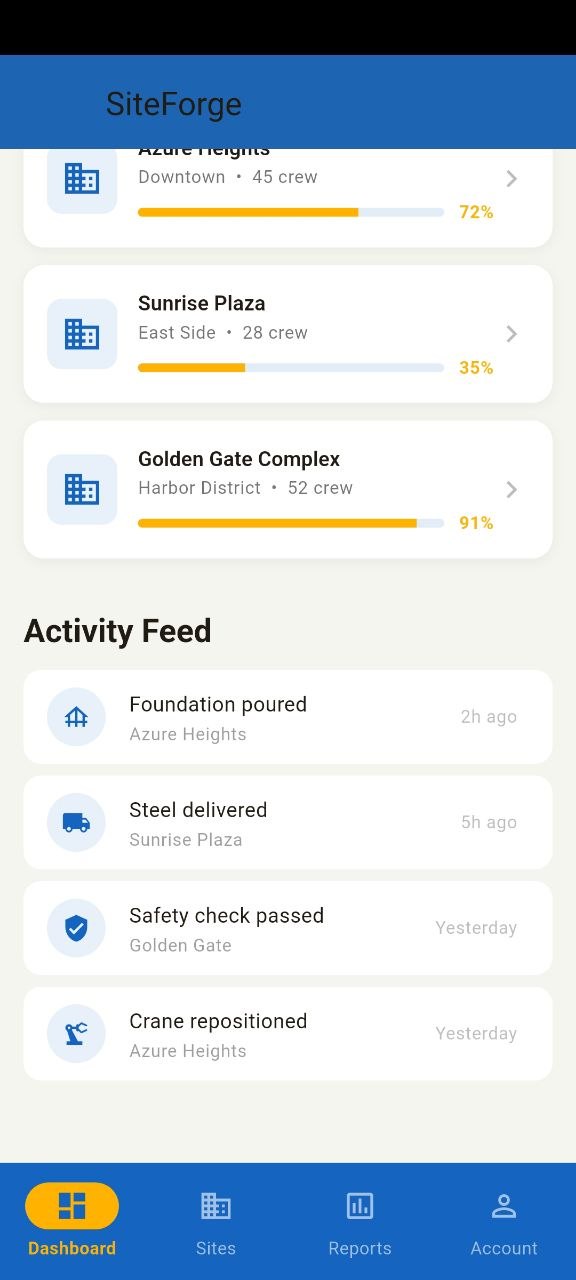Open the Foundation poured activity entry
The image size is (576, 1280).
pyautogui.click(x=288, y=716)
